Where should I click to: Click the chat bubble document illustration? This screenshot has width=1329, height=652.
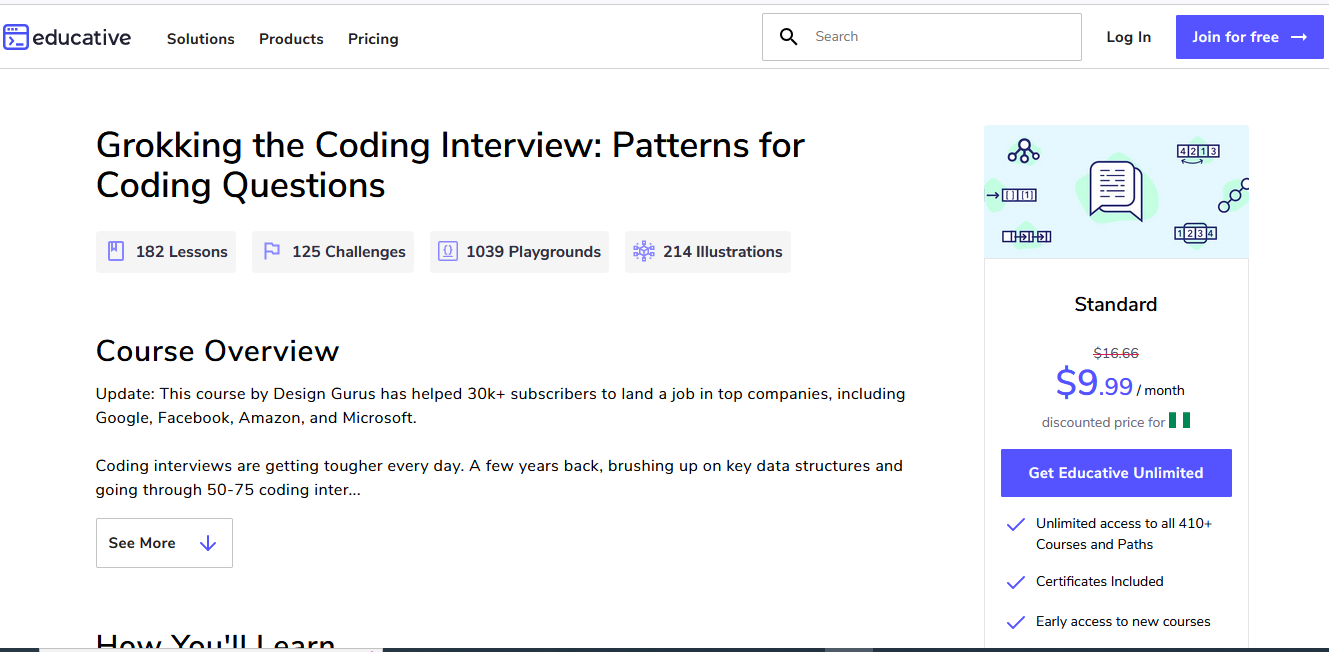click(1116, 190)
